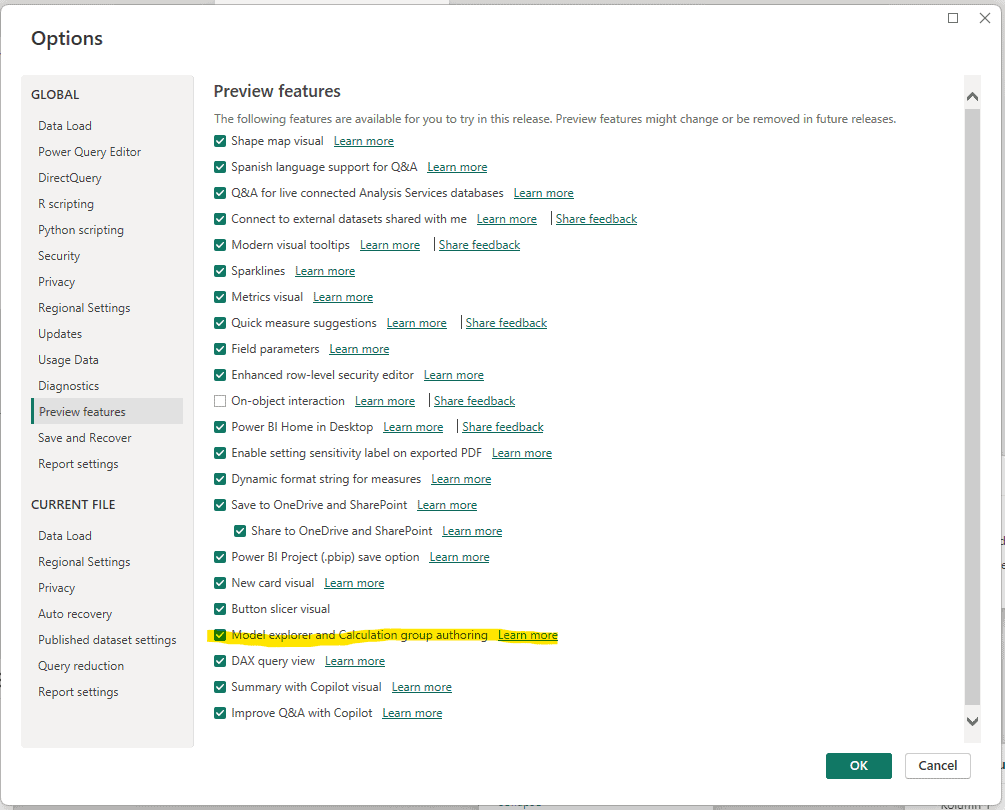Uncheck the Shape map visual checkbox

point(220,141)
